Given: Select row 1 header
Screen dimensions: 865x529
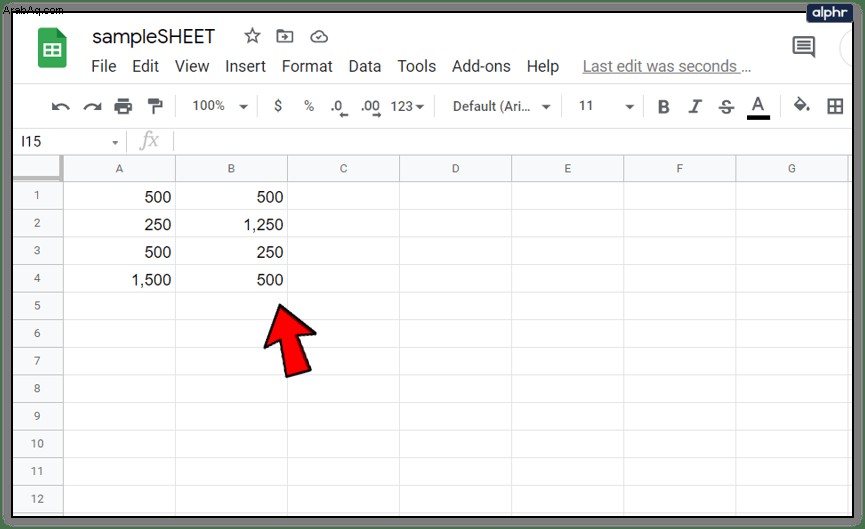Looking at the screenshot, I should (37, 195).
